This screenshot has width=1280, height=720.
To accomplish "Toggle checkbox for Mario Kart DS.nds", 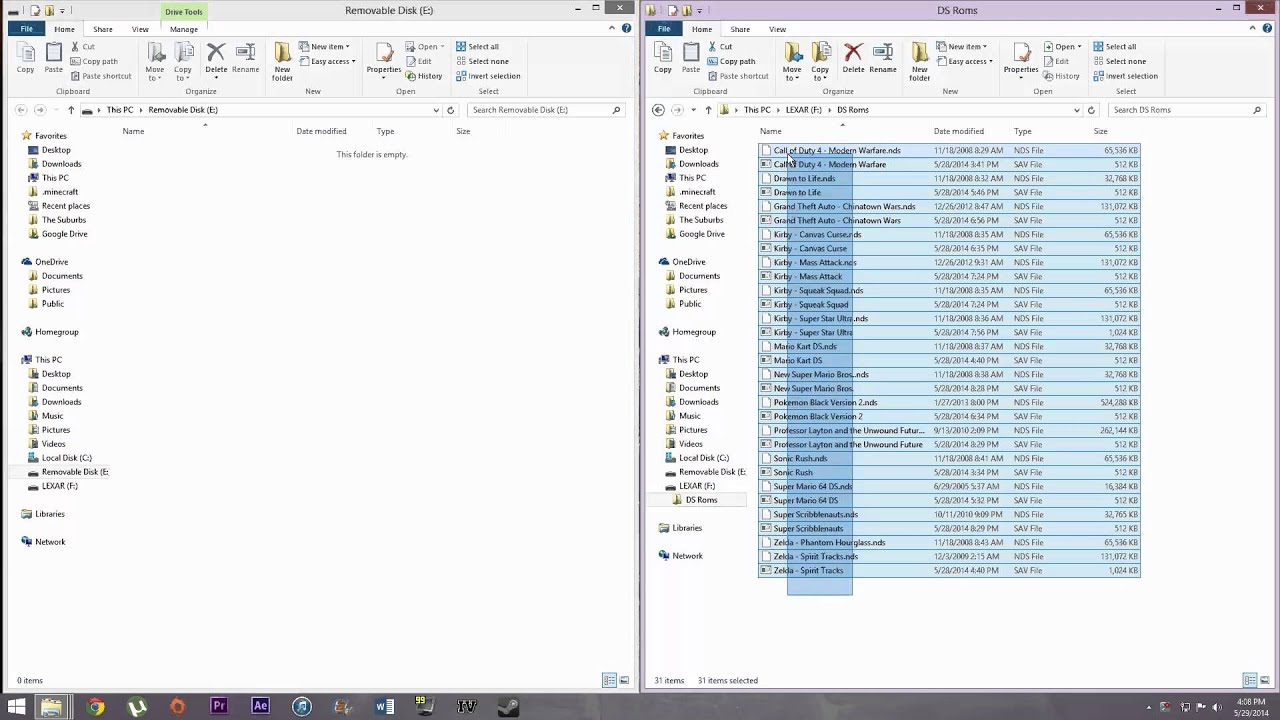I will pos(765,346).
